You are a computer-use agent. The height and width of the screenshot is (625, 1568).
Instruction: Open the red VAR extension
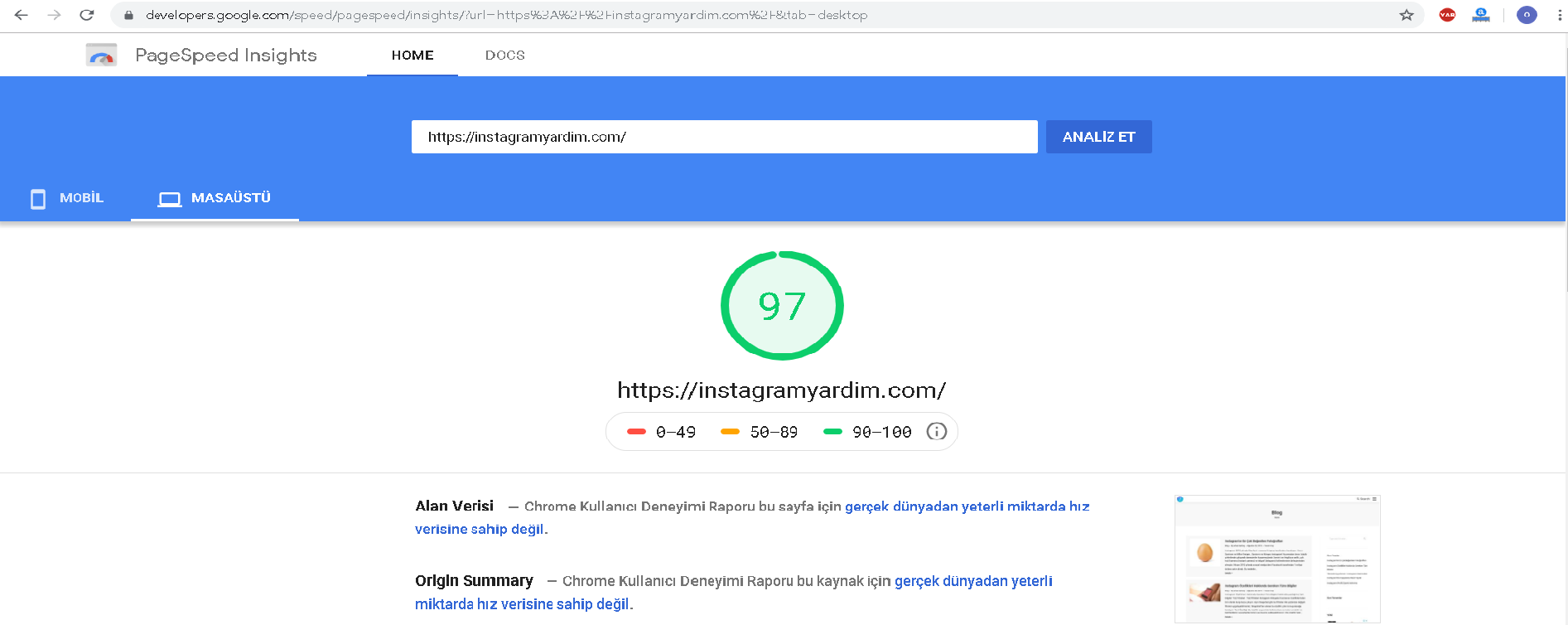click(x=1447, y=15)
